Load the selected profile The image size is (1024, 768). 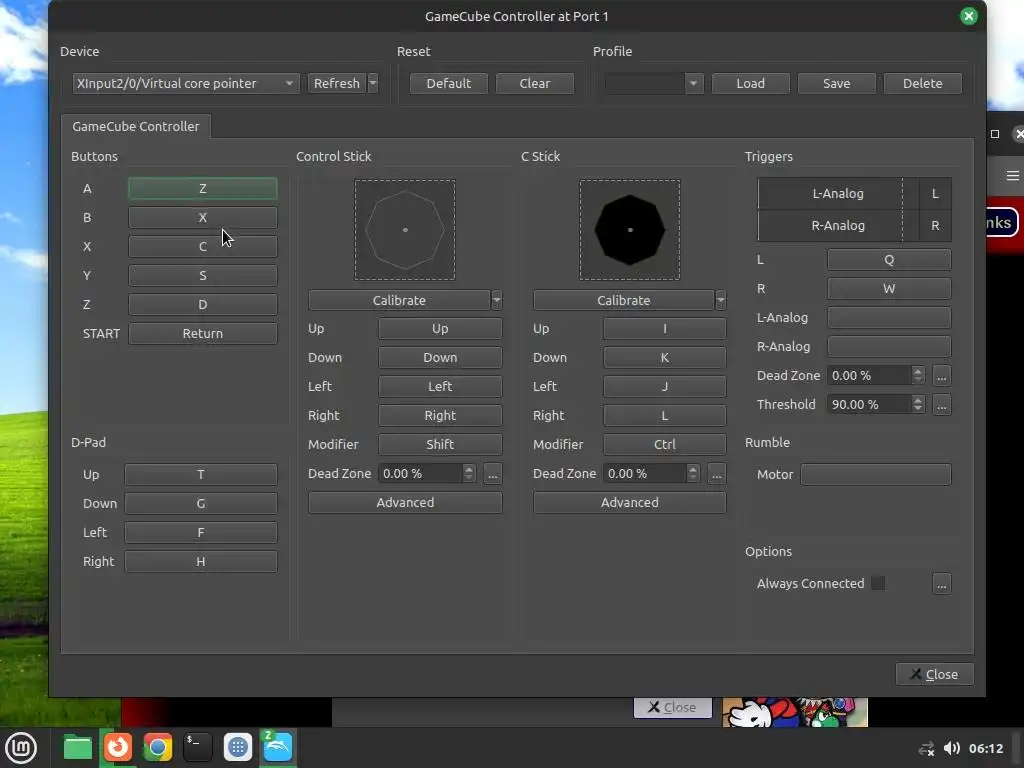(x=750, y=83)
